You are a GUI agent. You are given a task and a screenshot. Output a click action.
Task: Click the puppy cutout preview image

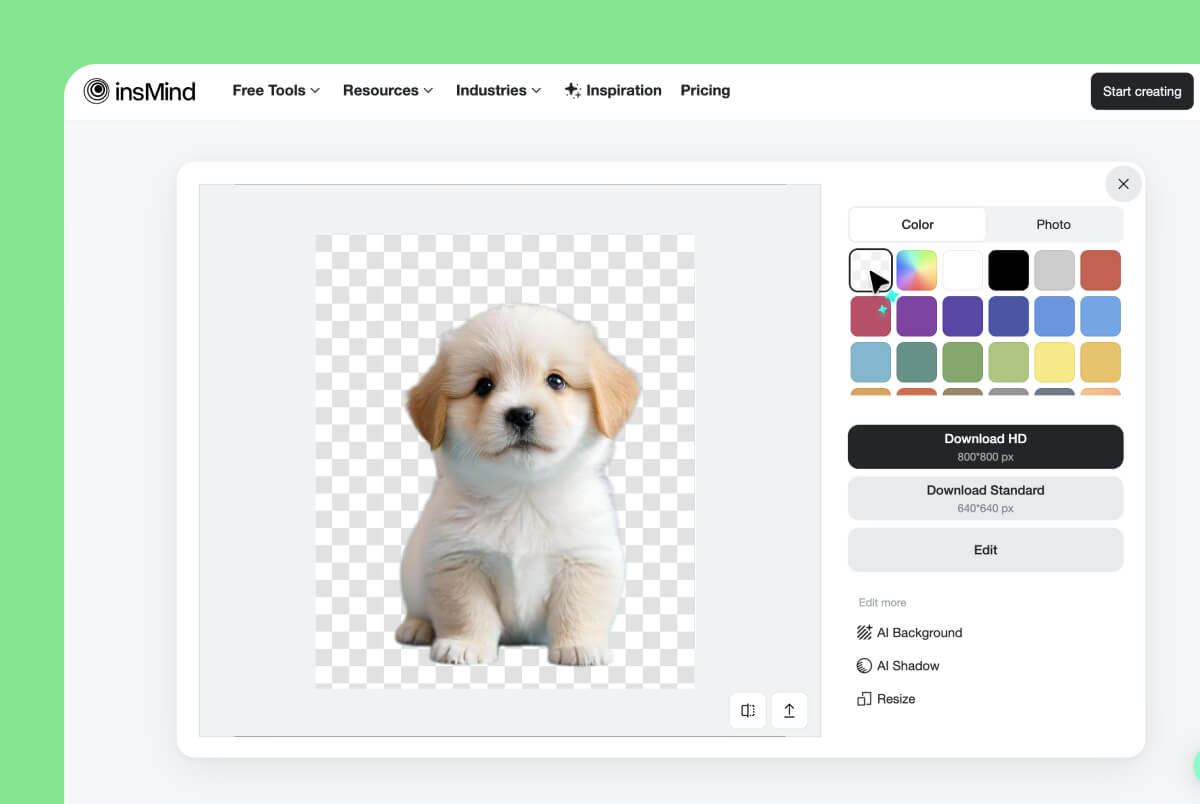coord(505,461)
